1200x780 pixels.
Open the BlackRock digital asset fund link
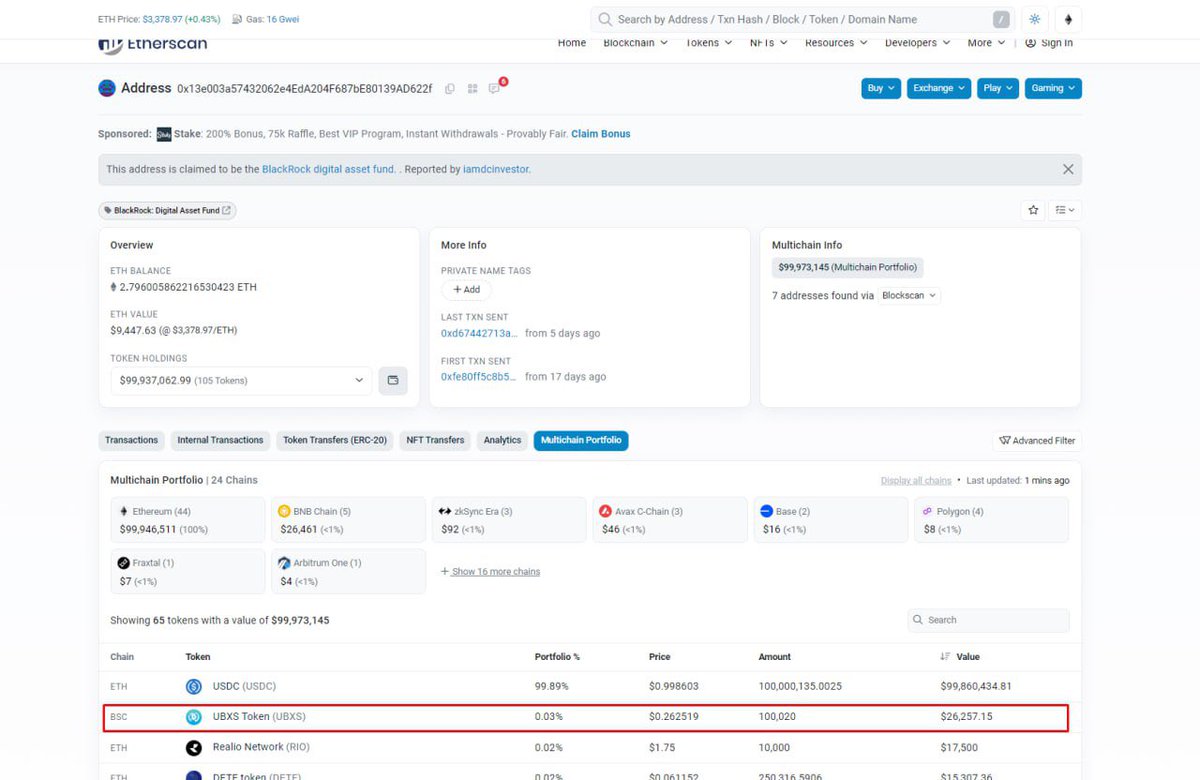(329, 170)
